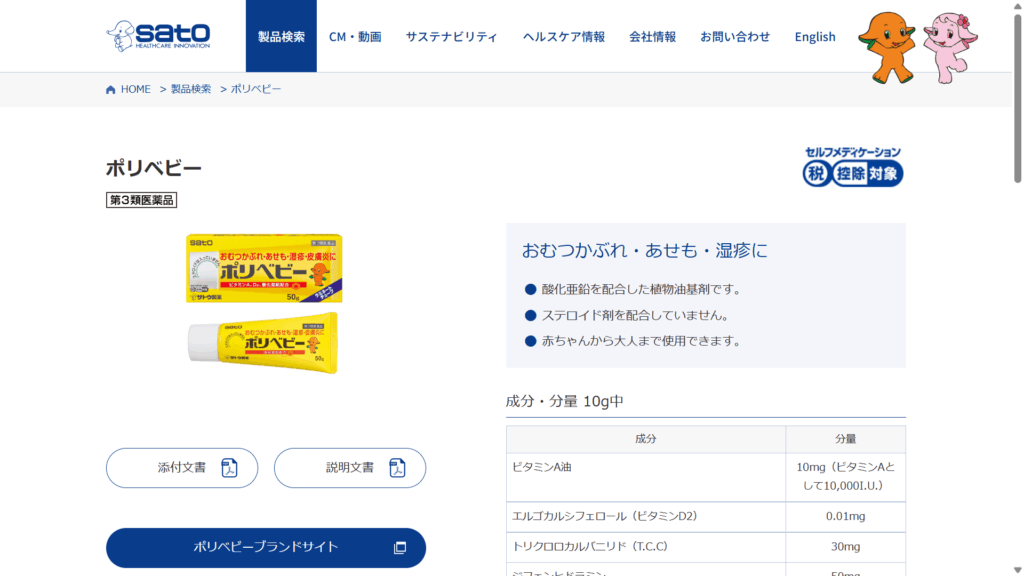Click the 10mg ビタミンA amount cell

[x=846, y=477]
